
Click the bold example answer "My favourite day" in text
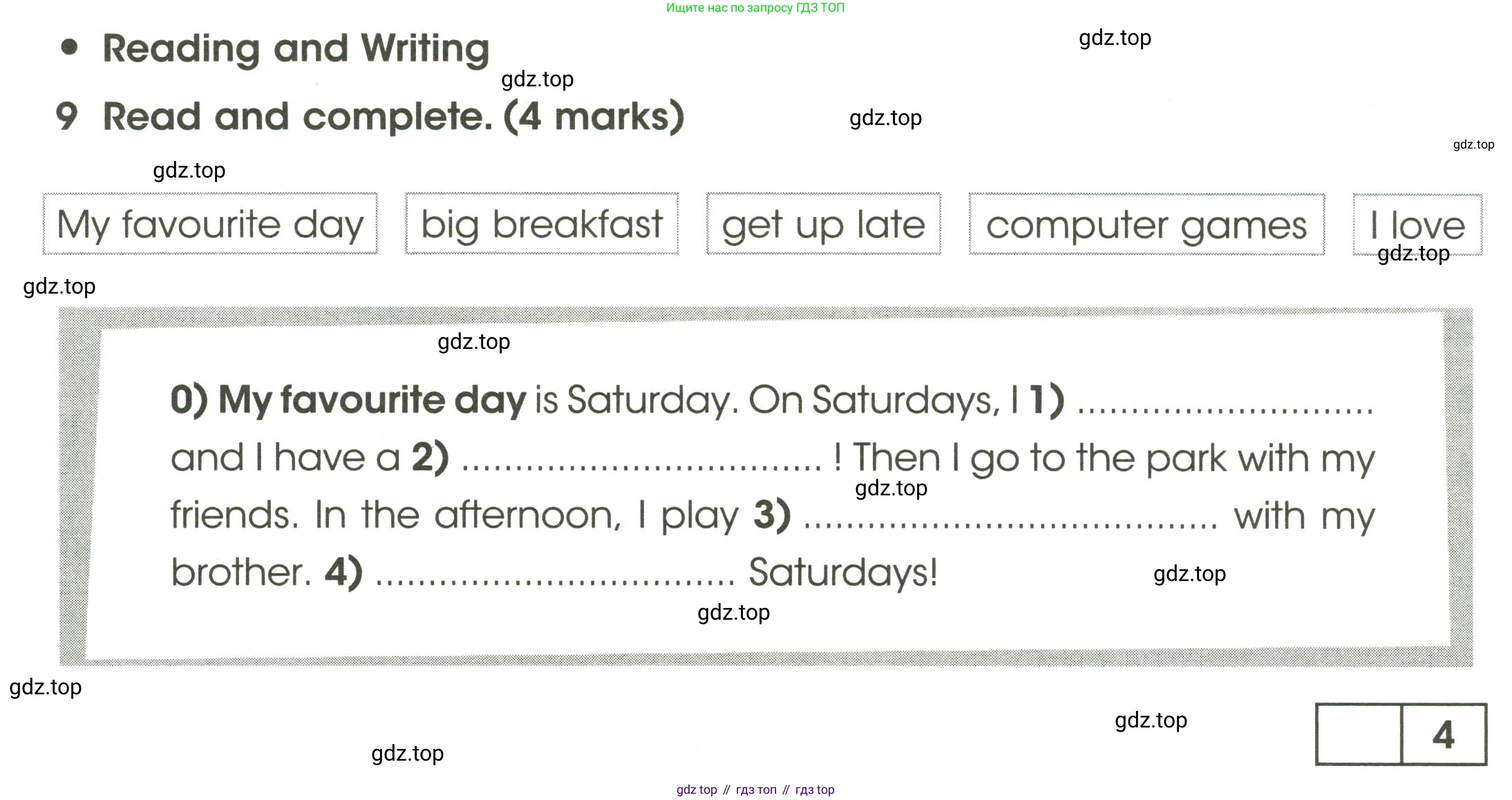(x=372, y=400)
